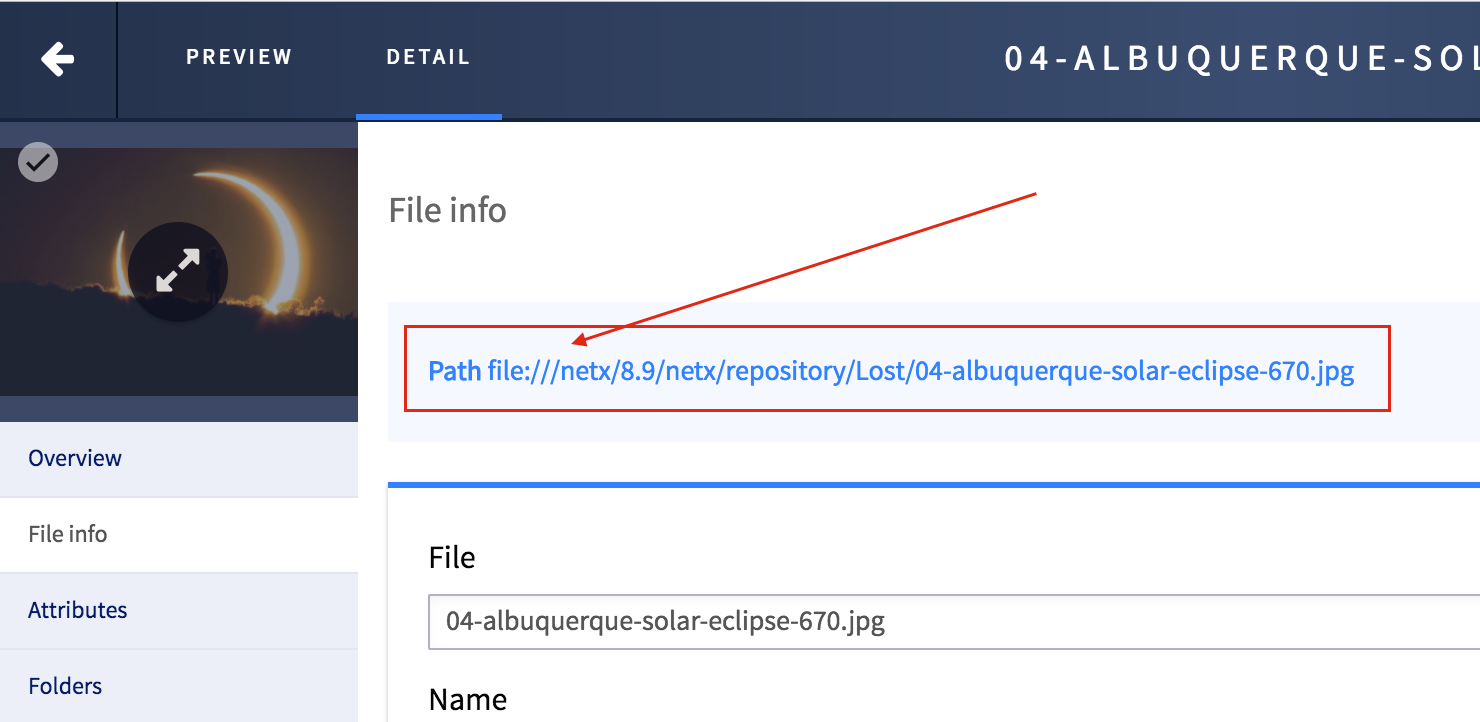Click the "Name" field label
1480x722 pixels.
468,699
